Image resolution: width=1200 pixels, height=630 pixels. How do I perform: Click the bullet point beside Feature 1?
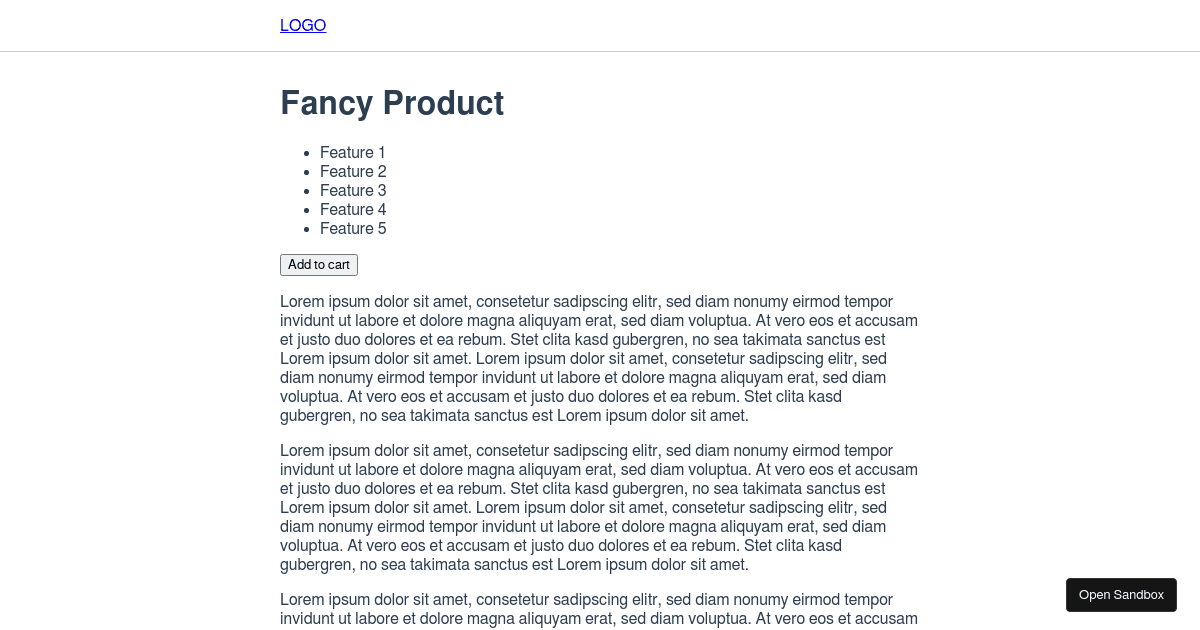tap(306, 153)
